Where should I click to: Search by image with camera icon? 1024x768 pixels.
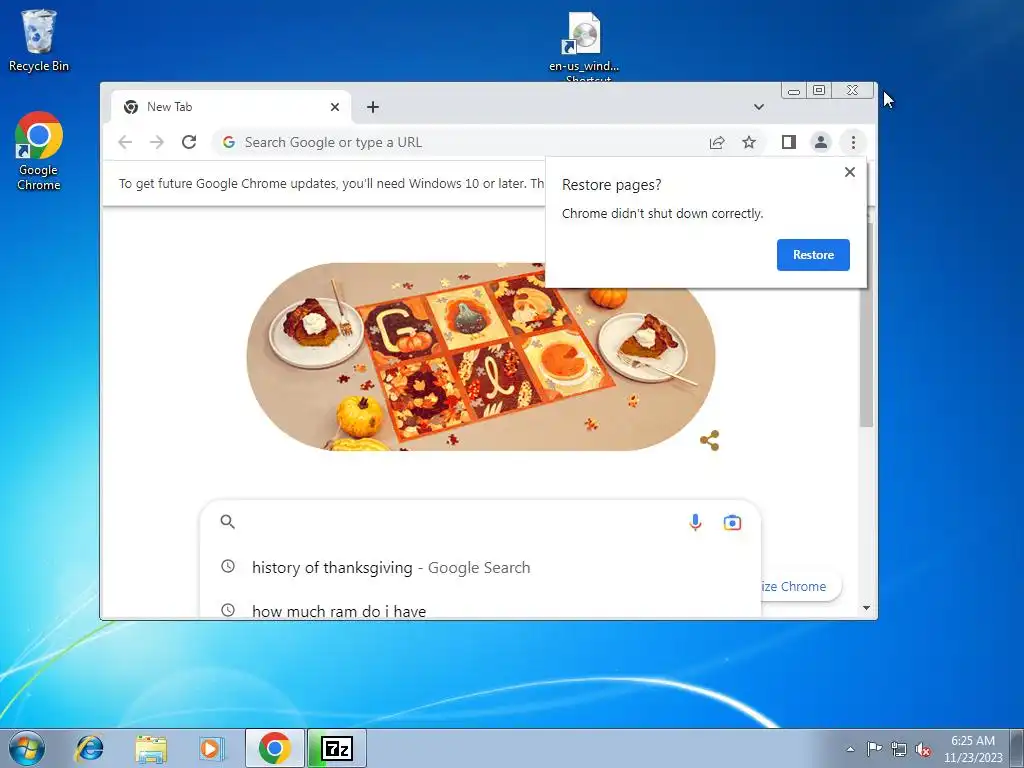732,522
